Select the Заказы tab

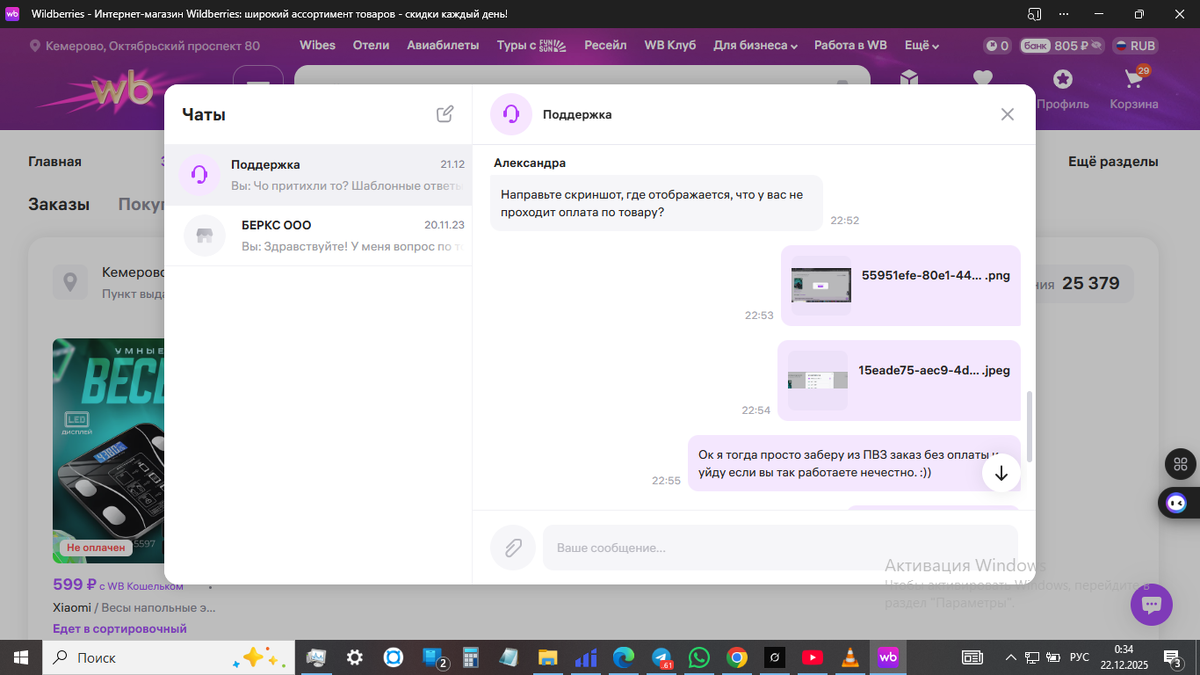point(58,204)
